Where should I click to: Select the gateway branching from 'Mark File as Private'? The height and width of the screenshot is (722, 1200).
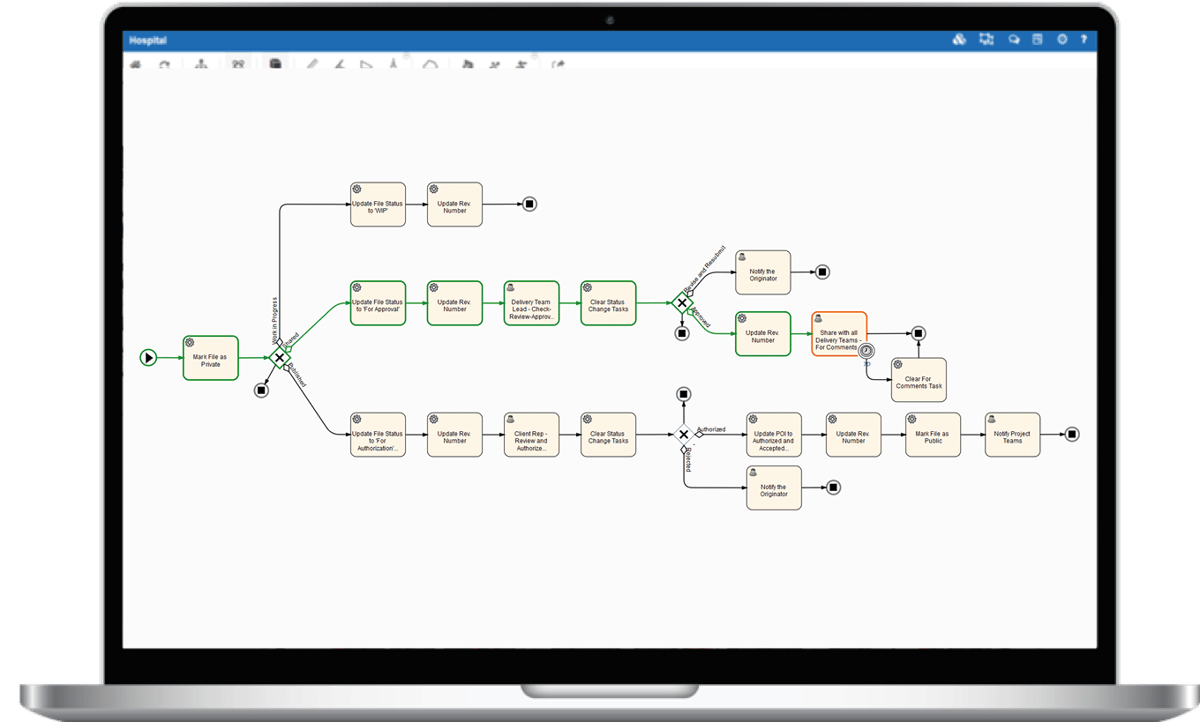(281, 357)
